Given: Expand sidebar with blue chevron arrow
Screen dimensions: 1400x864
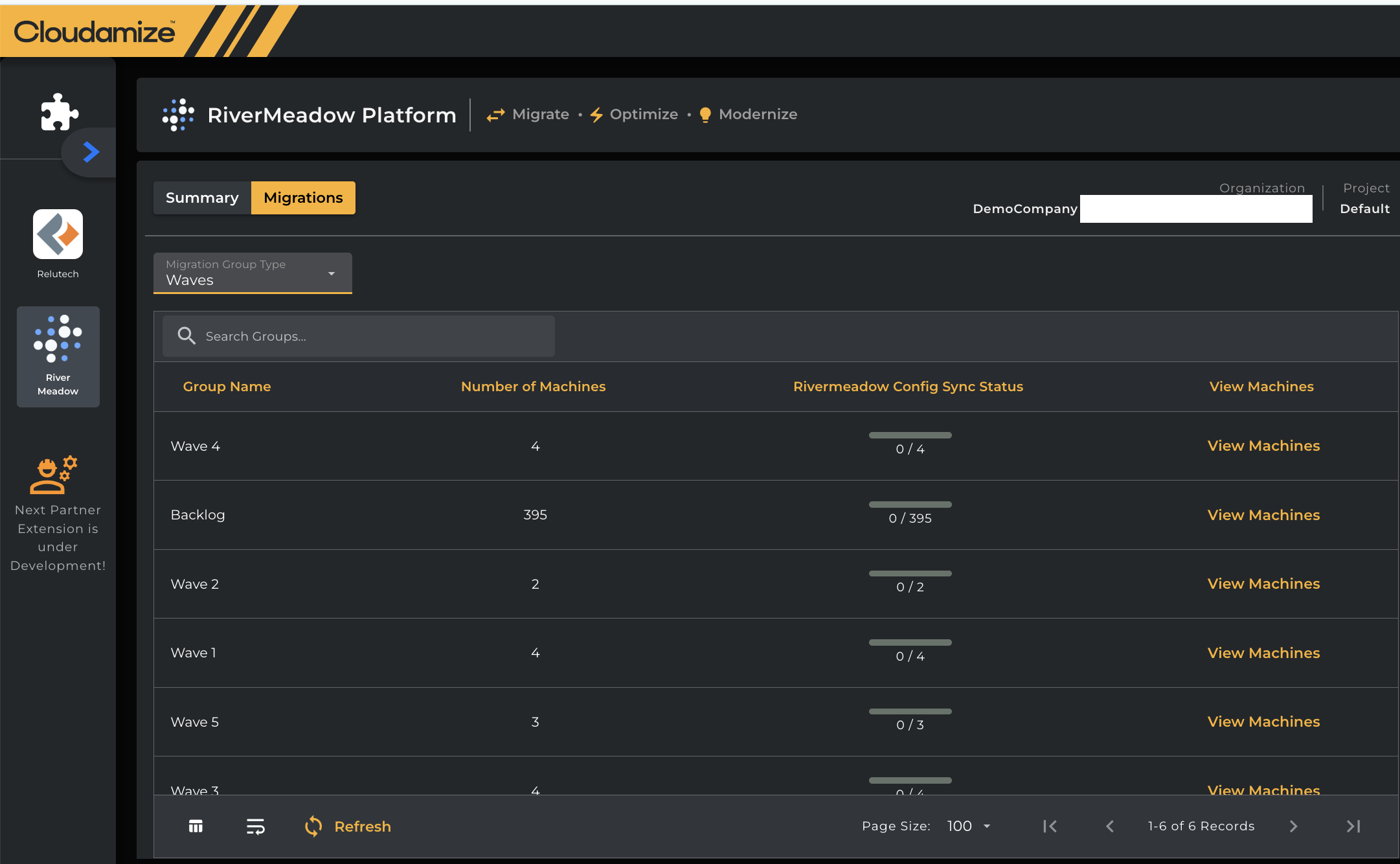Looking at the screenshot, I should pyautogui.click(x=91, y=152).
